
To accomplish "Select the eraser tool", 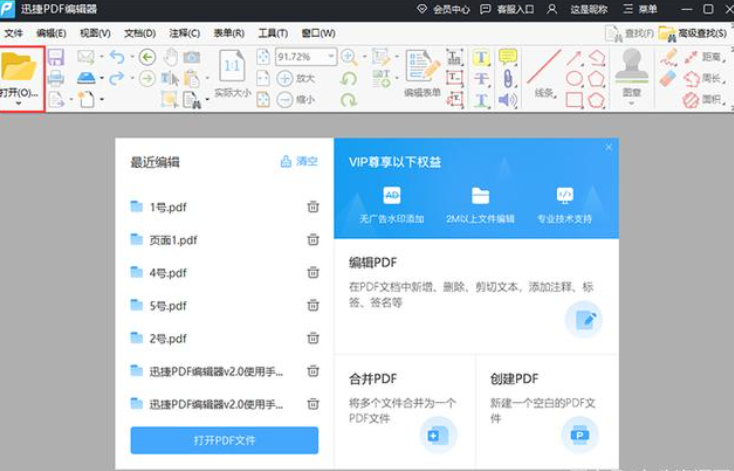I will click(x=668, y=78).
